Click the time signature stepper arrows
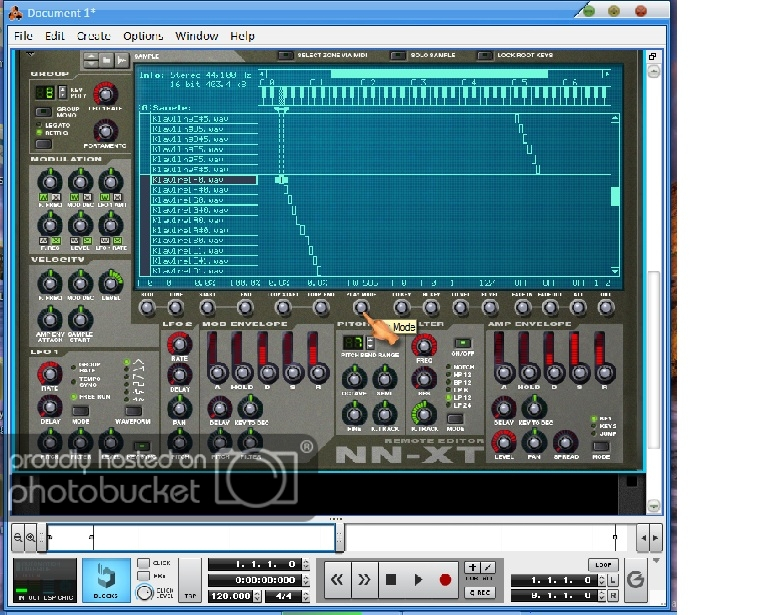The width and height of the screenshot is (768, 615). tap(306, 596)
